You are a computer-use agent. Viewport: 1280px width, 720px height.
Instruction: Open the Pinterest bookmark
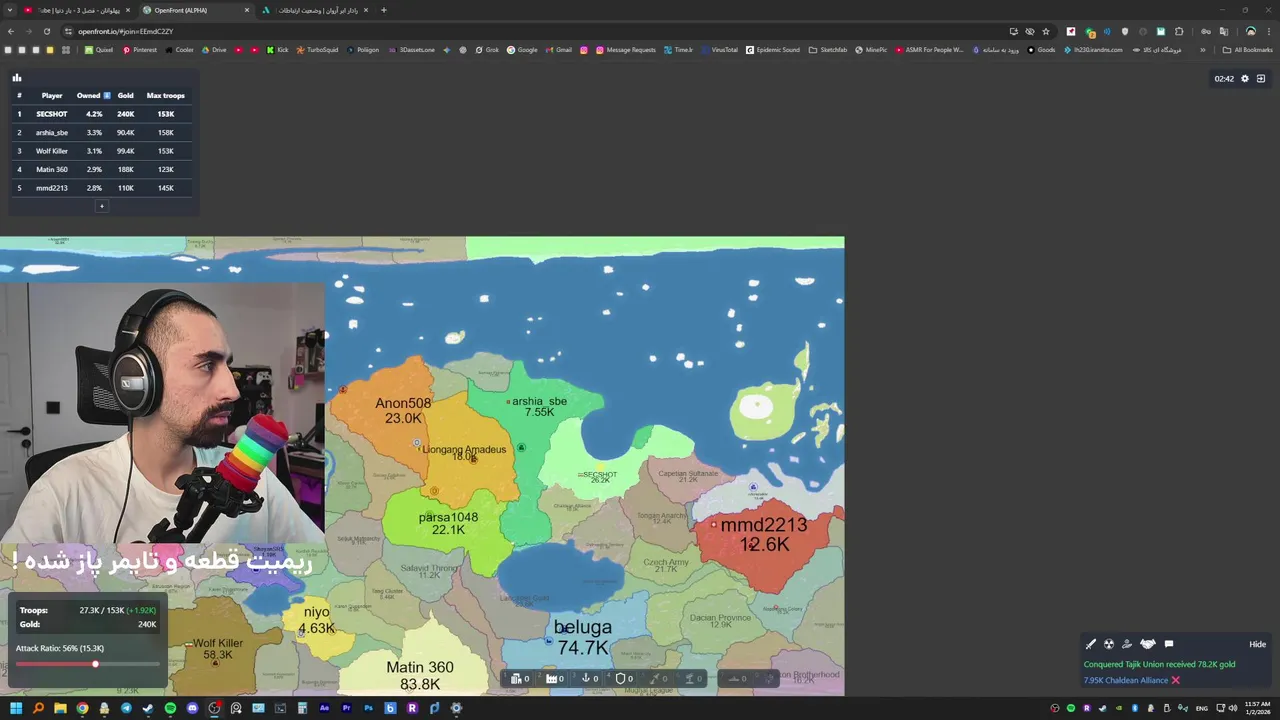[x=139, y=49]
